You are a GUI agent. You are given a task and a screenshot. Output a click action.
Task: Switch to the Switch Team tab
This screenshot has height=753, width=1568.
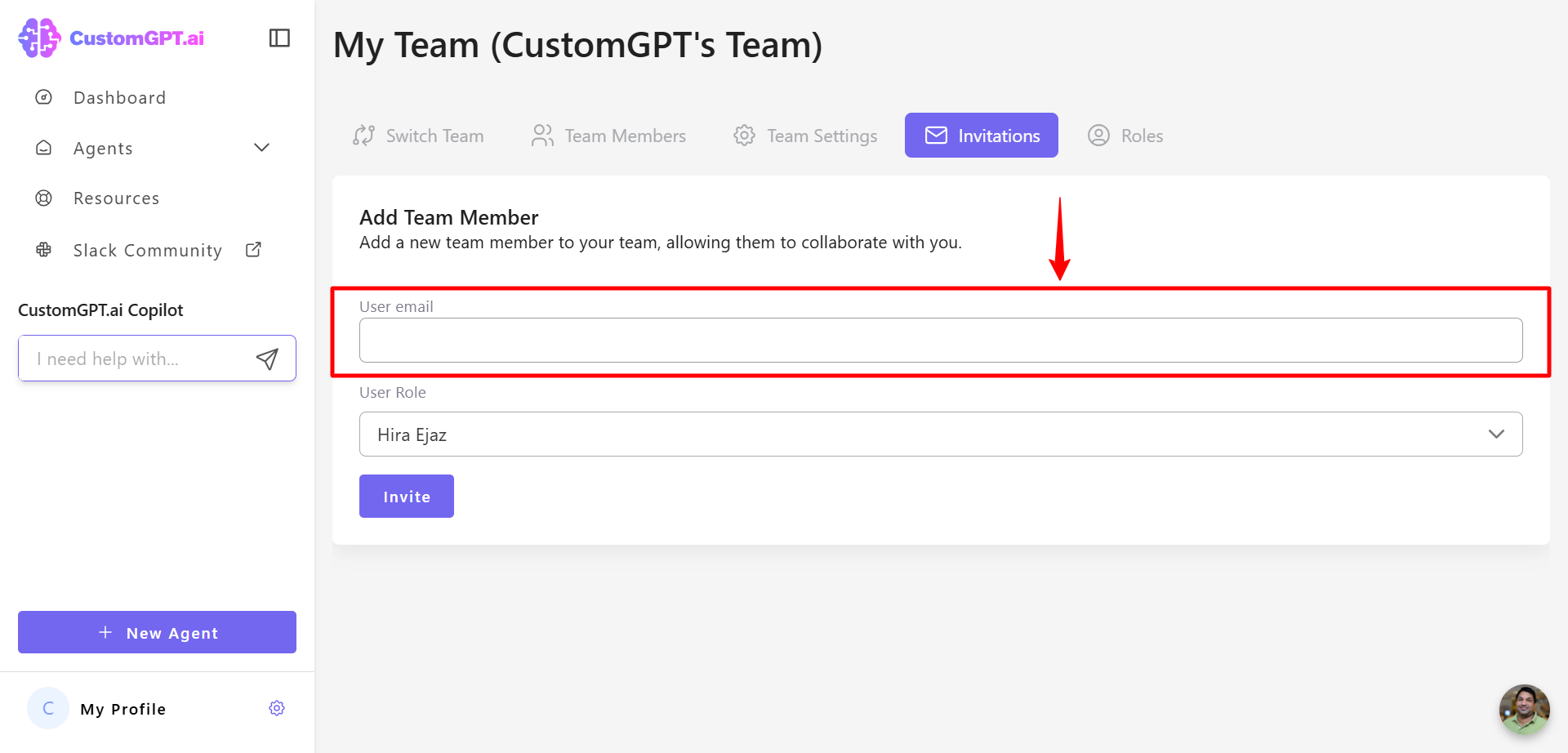click(x=418, y=136)
